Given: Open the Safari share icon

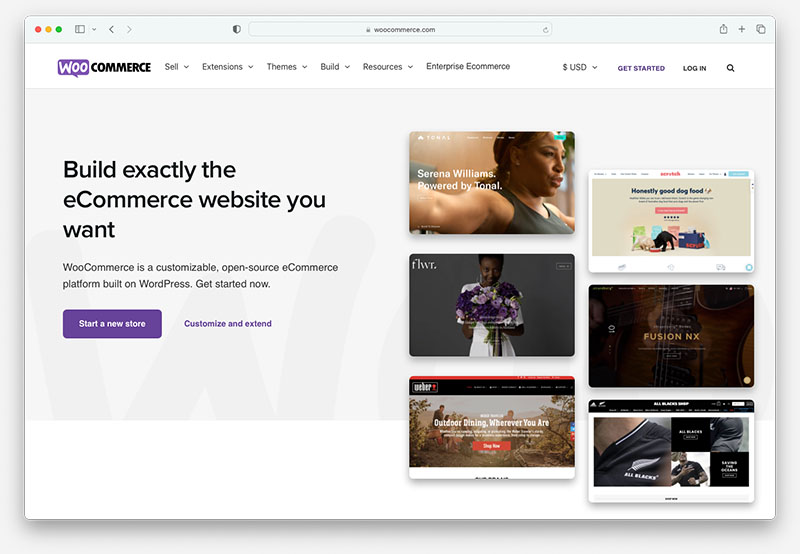Looking at the screenshot, I should (723, 29).
